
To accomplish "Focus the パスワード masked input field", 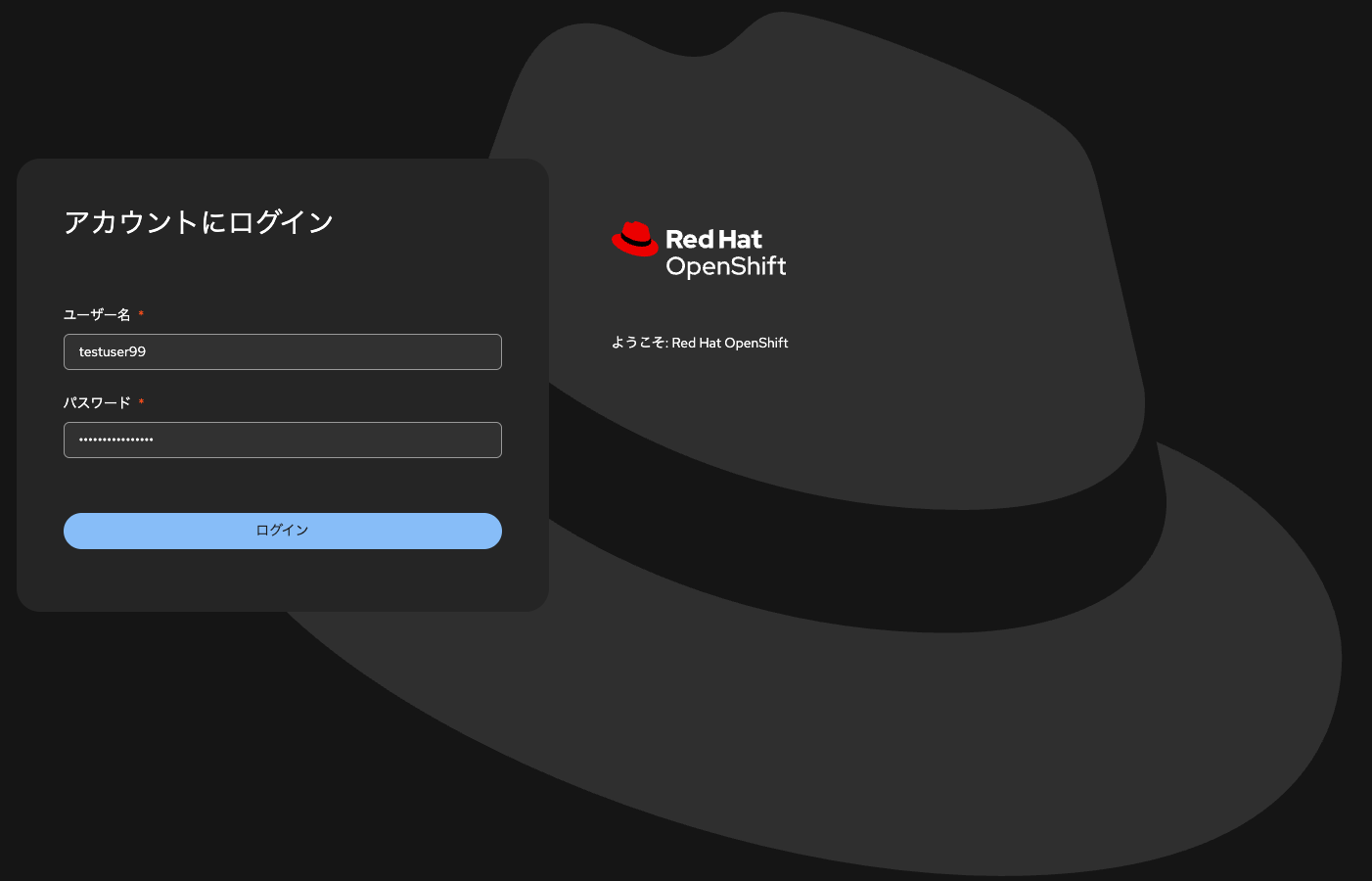I will 282,440.
